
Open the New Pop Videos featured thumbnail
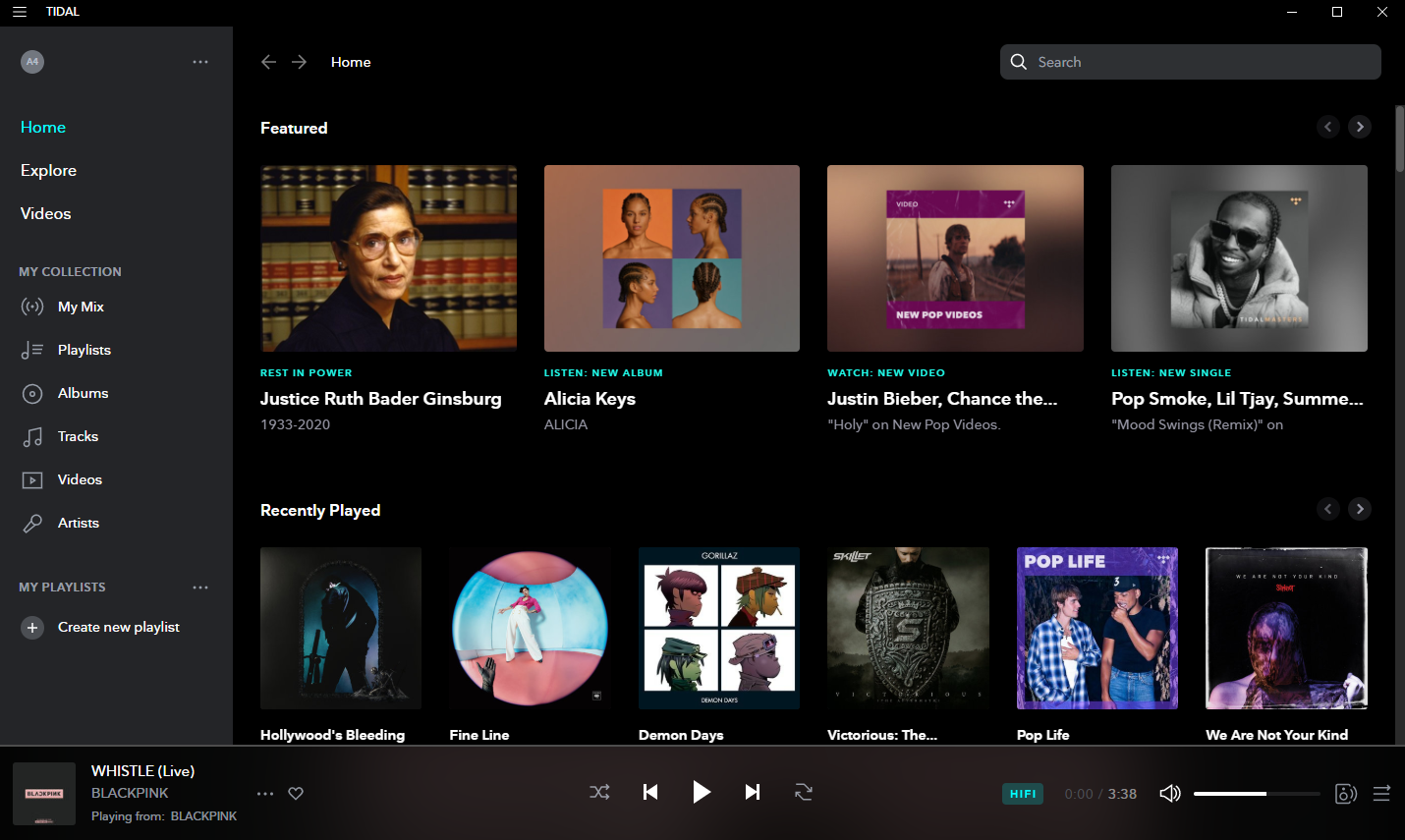pos(955,258)
